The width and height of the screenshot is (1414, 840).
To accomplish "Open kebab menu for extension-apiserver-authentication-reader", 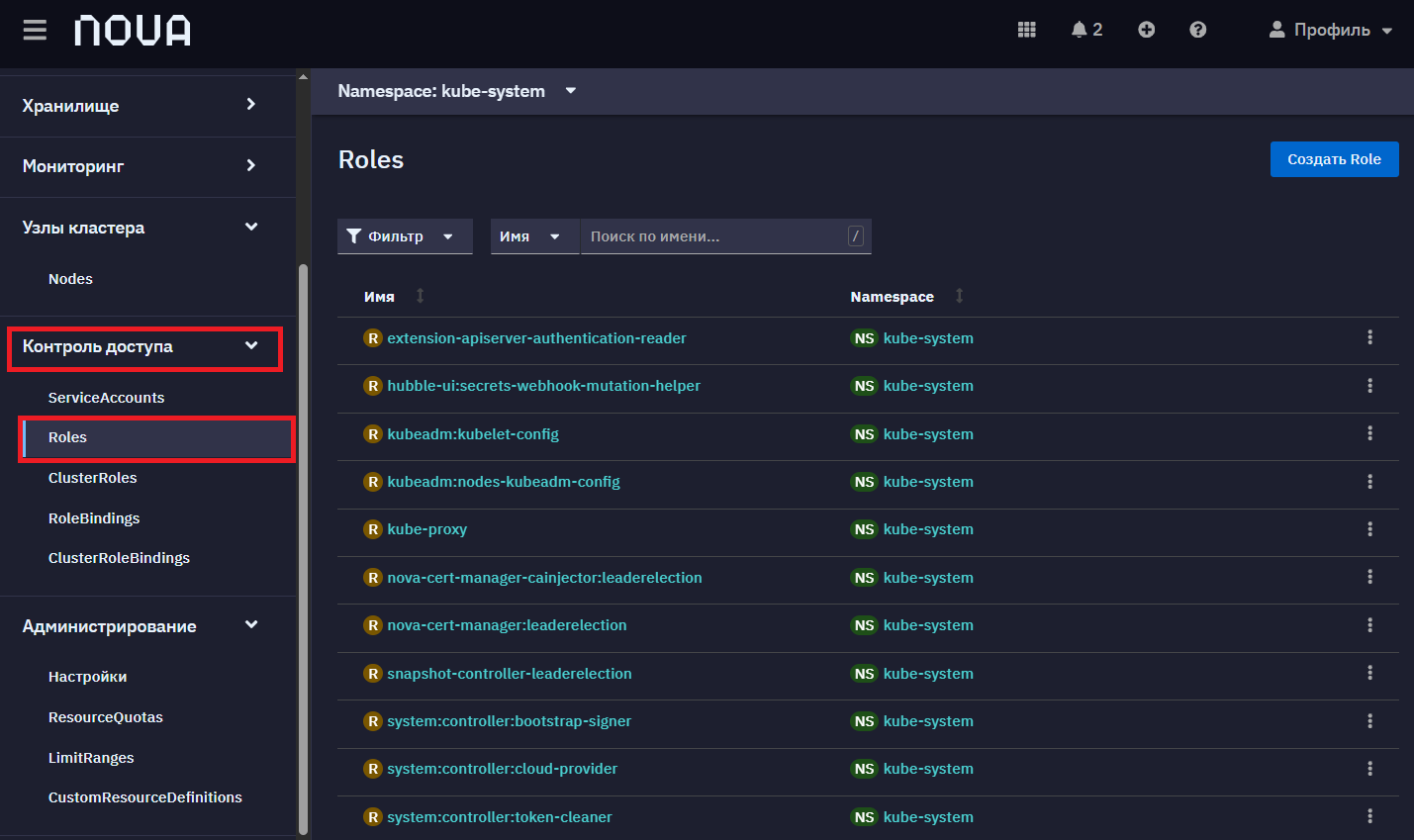I will pyautogui.click(x=1369, y=337).
